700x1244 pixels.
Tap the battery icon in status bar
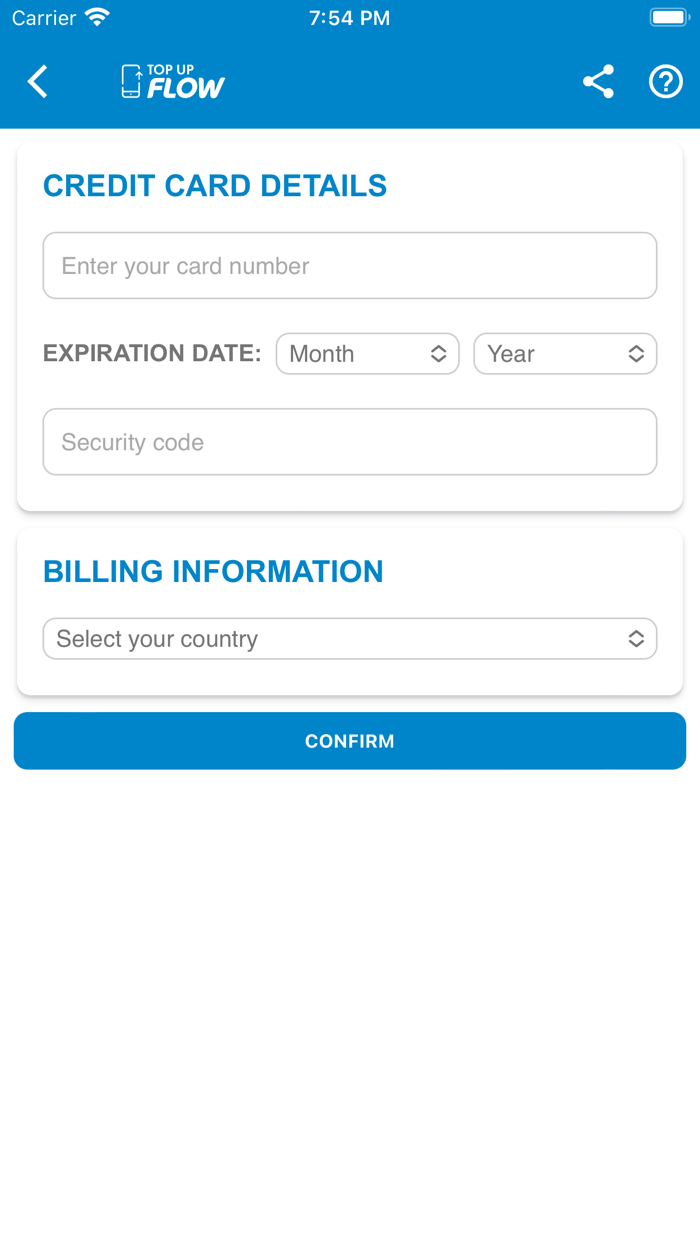pyautogui.click(x=668, y=18)
